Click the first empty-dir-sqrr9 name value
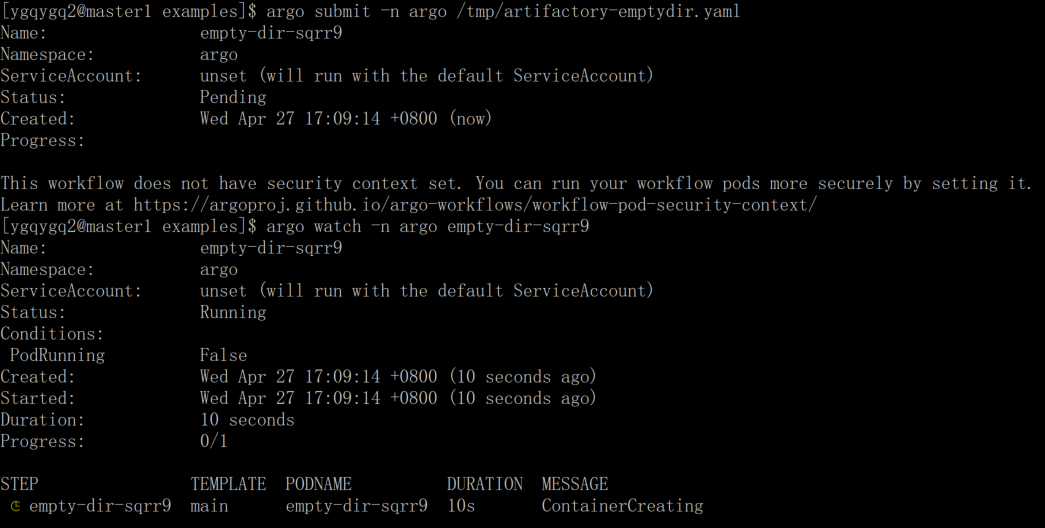This screenshot has width=1045, height=528. click(x=271, y=33)
